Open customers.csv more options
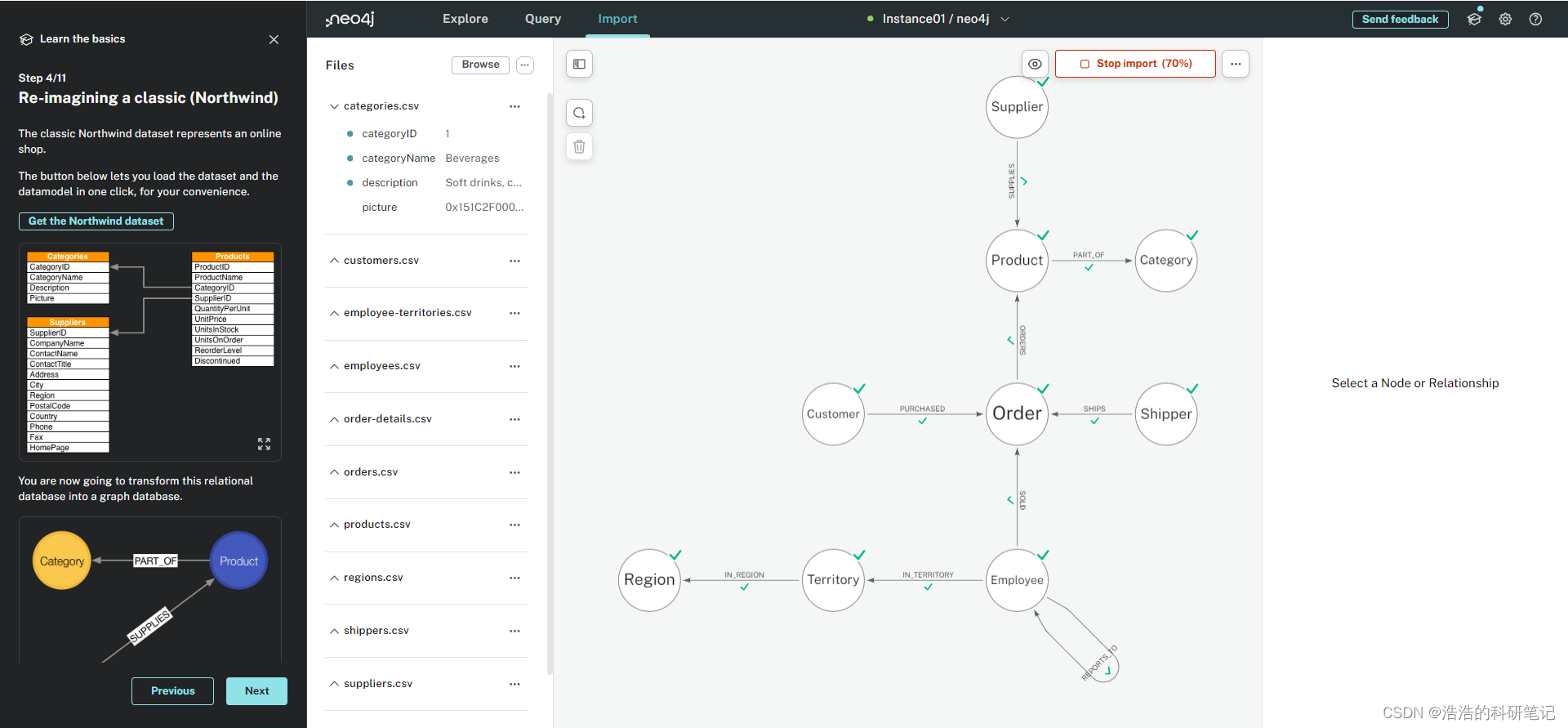The height and width of the screenshot is (728, 1568). [514, 261]
